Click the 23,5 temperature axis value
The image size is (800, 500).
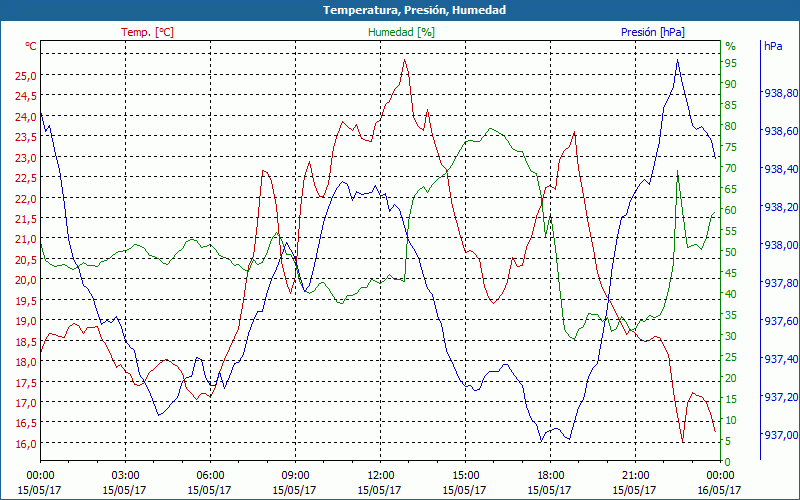(x=25, y=137)
